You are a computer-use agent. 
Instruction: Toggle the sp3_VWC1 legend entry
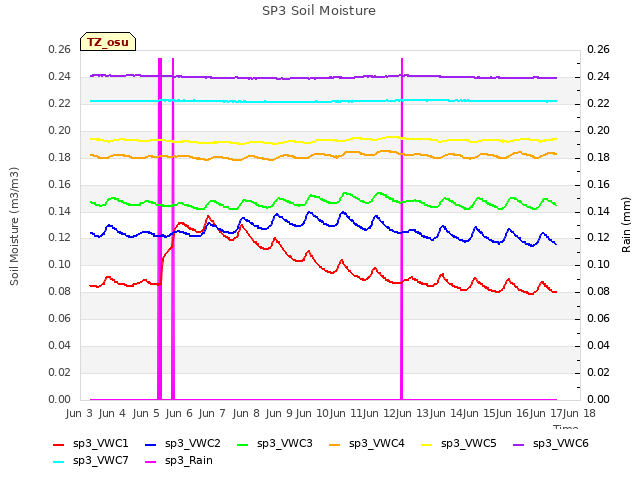pyautogui.click(x=91, y=443)
